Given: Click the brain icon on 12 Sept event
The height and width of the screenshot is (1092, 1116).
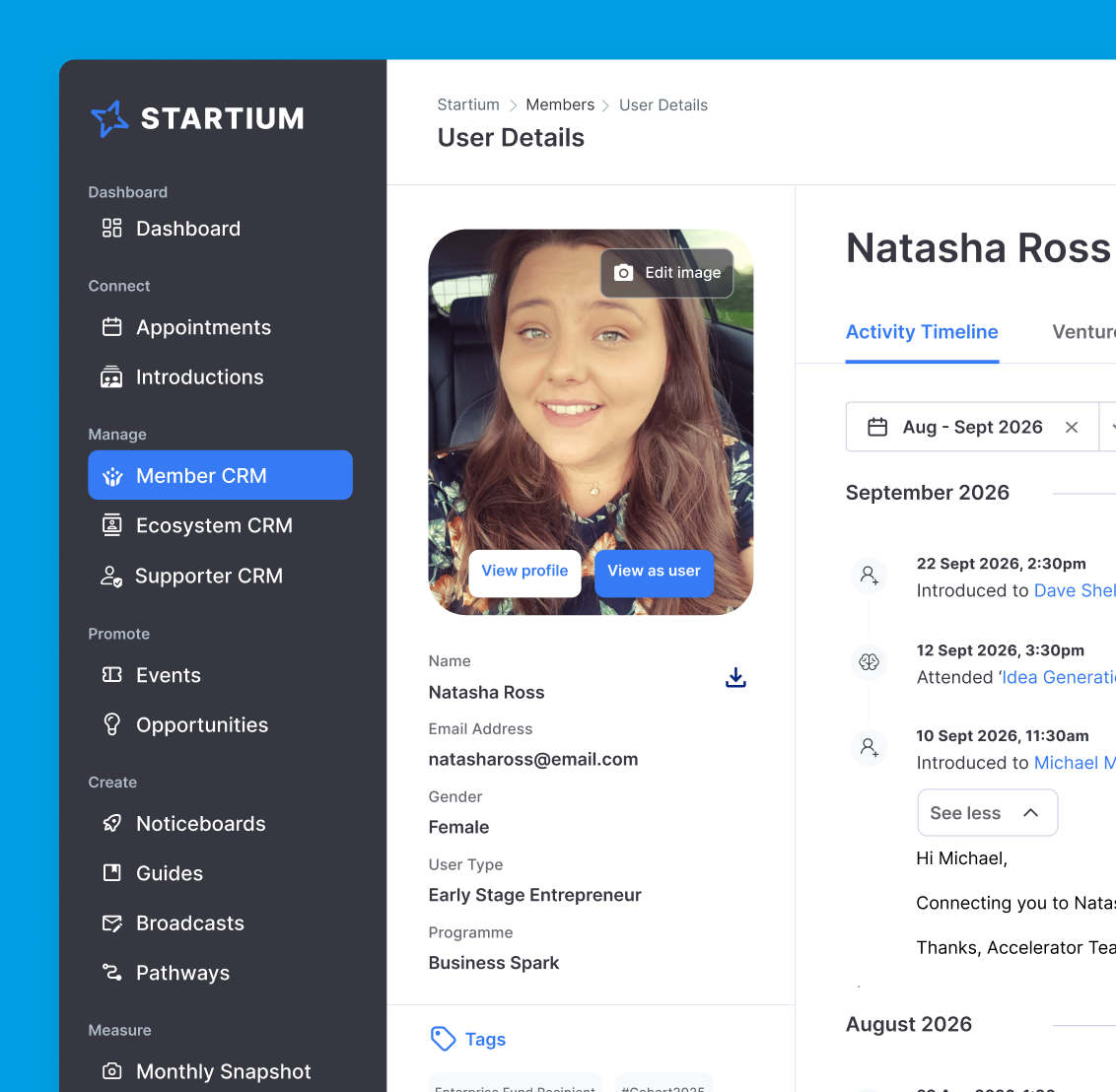Looking at the screenshot, I should point(869,661).
